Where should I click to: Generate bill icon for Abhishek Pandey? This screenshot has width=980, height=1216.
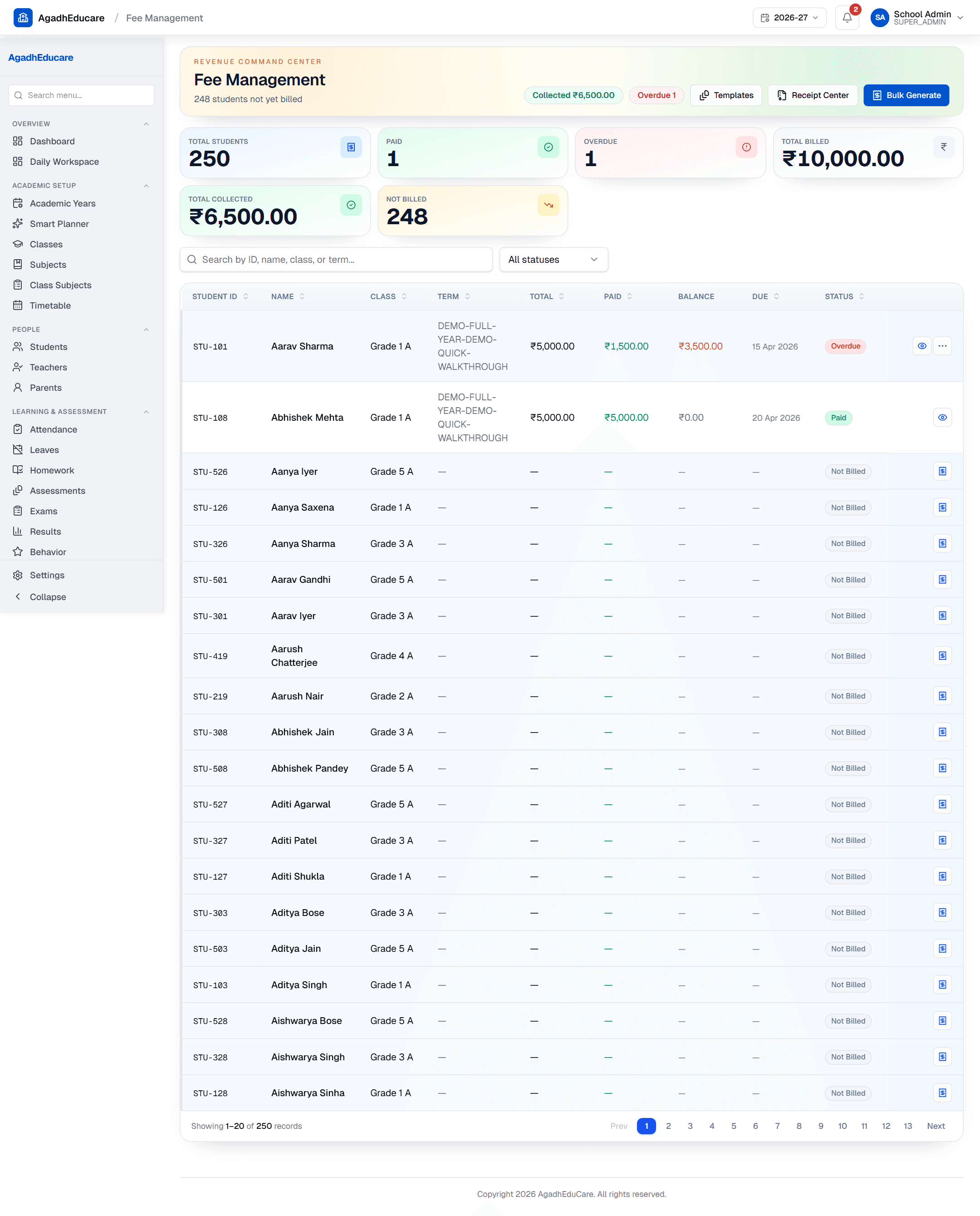point(942,768)
